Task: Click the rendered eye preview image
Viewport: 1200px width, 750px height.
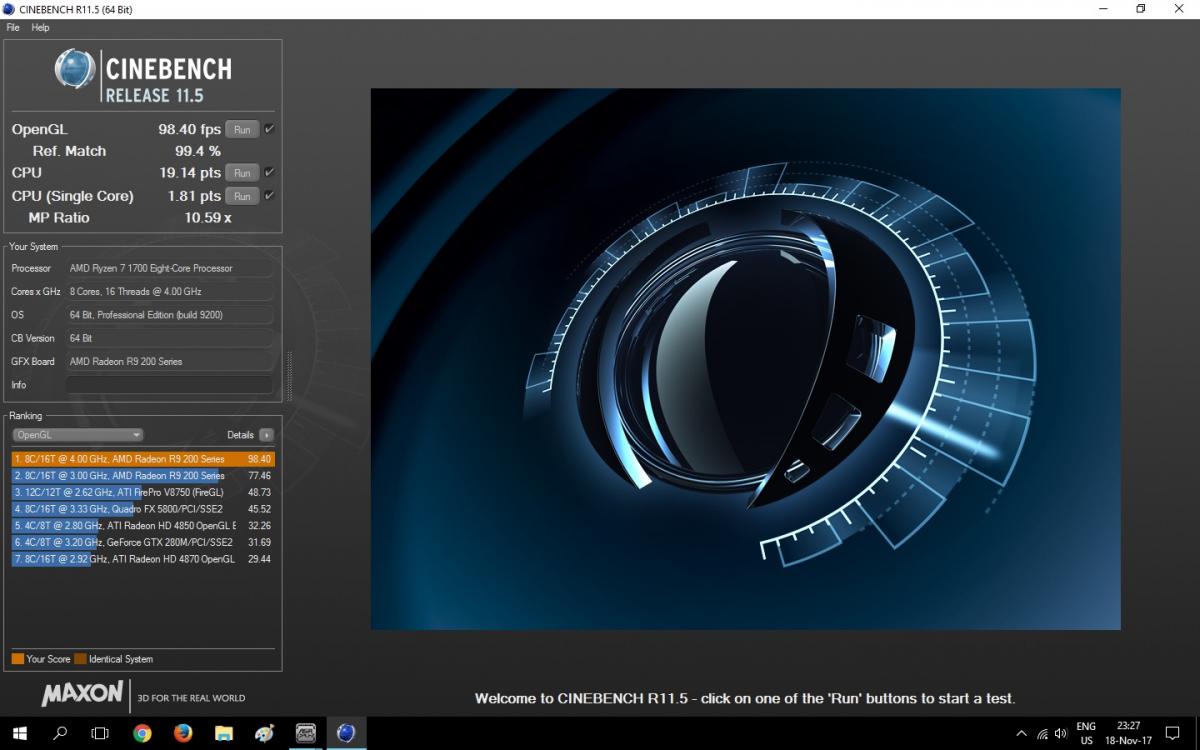Action: (x=745, y=359)
